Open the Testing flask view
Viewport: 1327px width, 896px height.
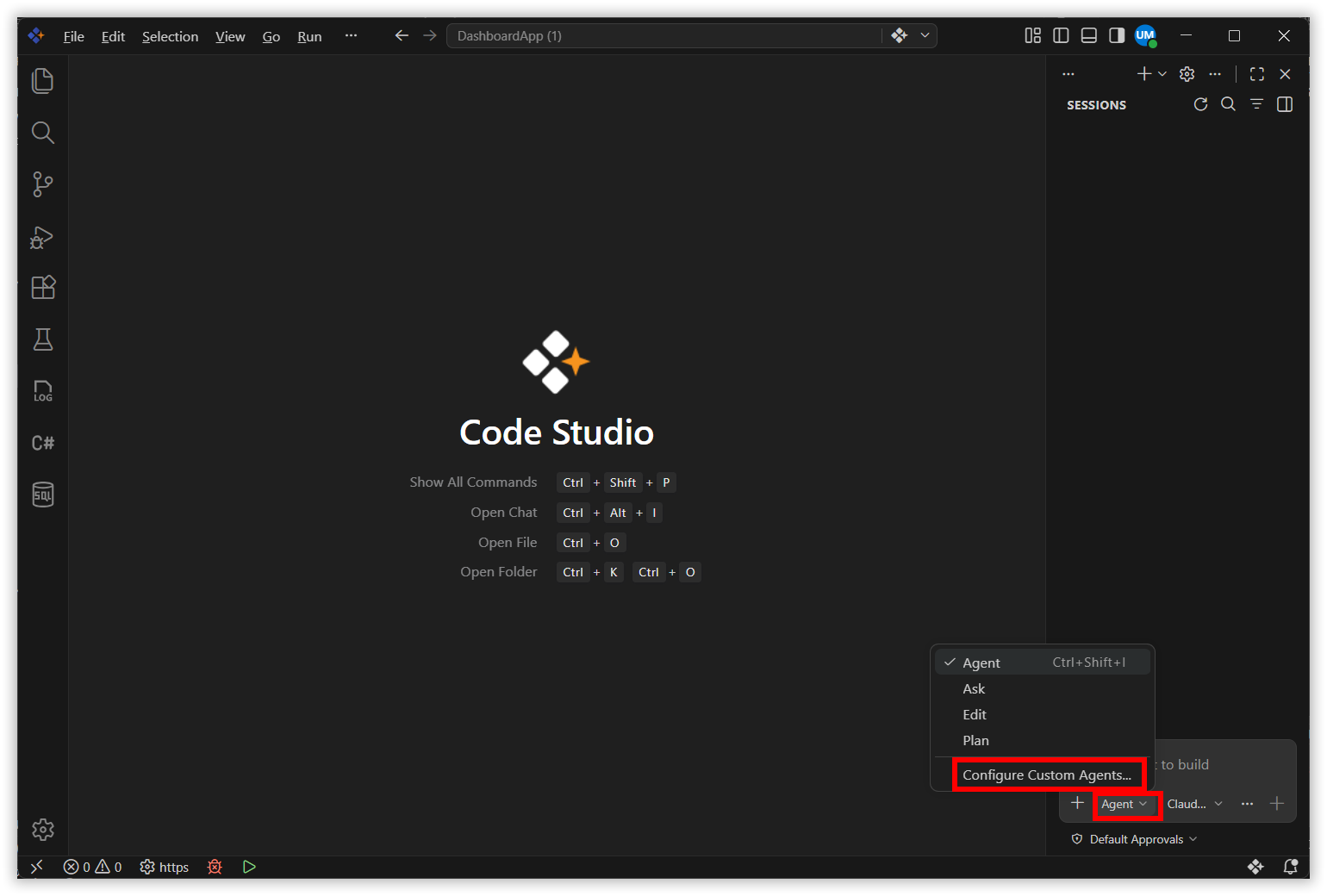coord(42,339)
